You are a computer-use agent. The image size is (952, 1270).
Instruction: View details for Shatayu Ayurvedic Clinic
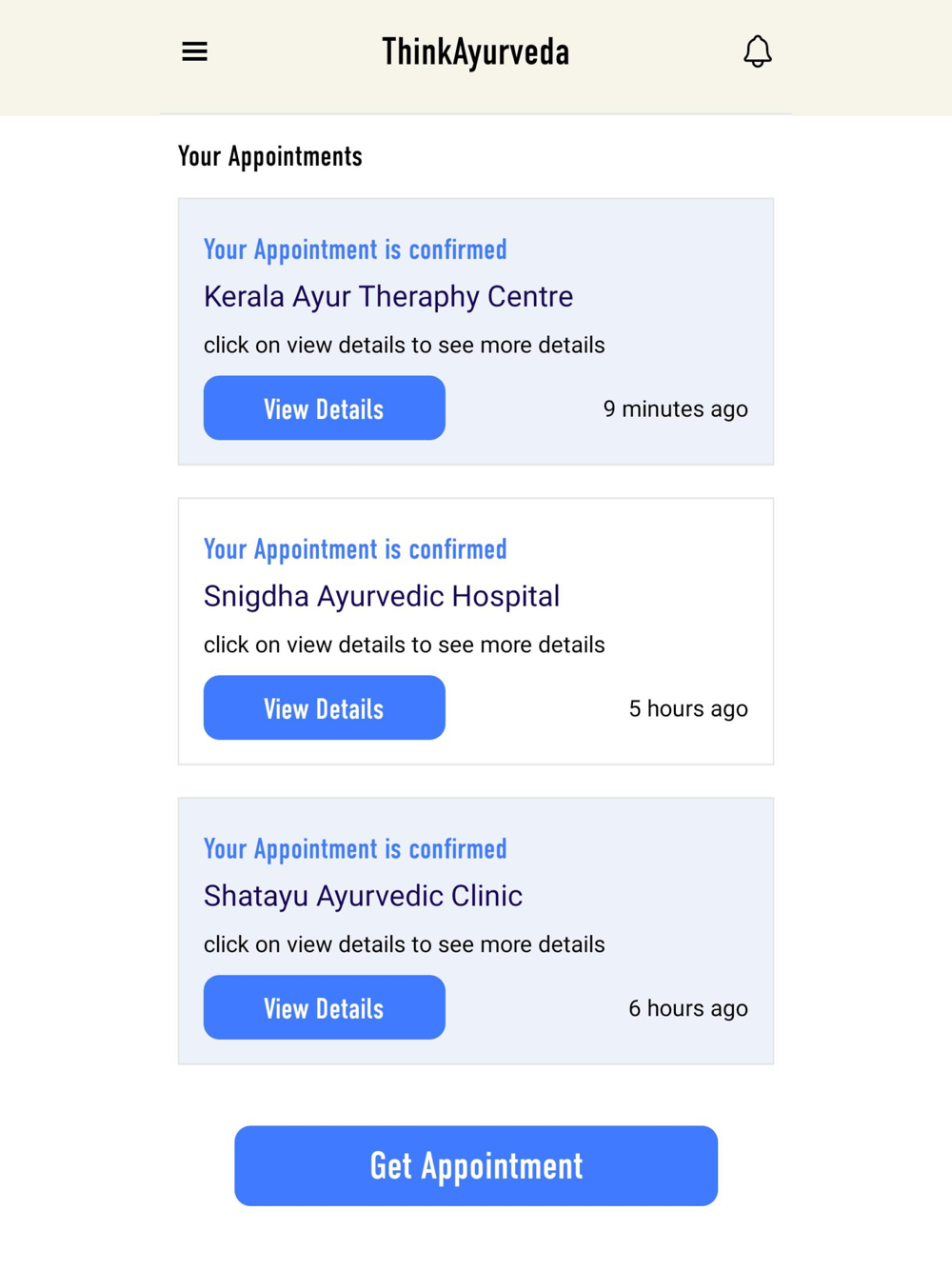(324, 1008)
